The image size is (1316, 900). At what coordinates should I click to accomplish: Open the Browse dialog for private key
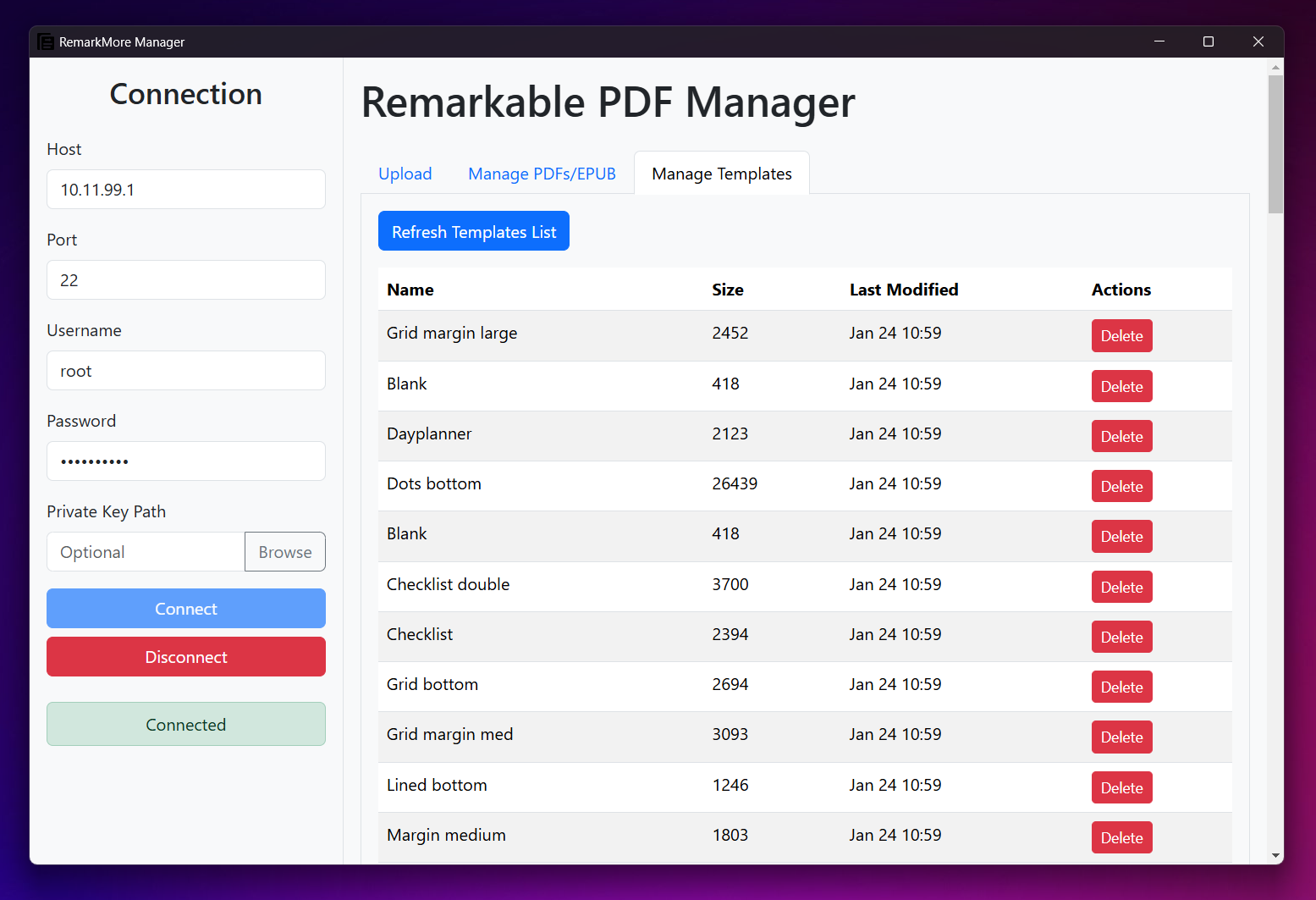pyautogui.click(x=284, y=551)
